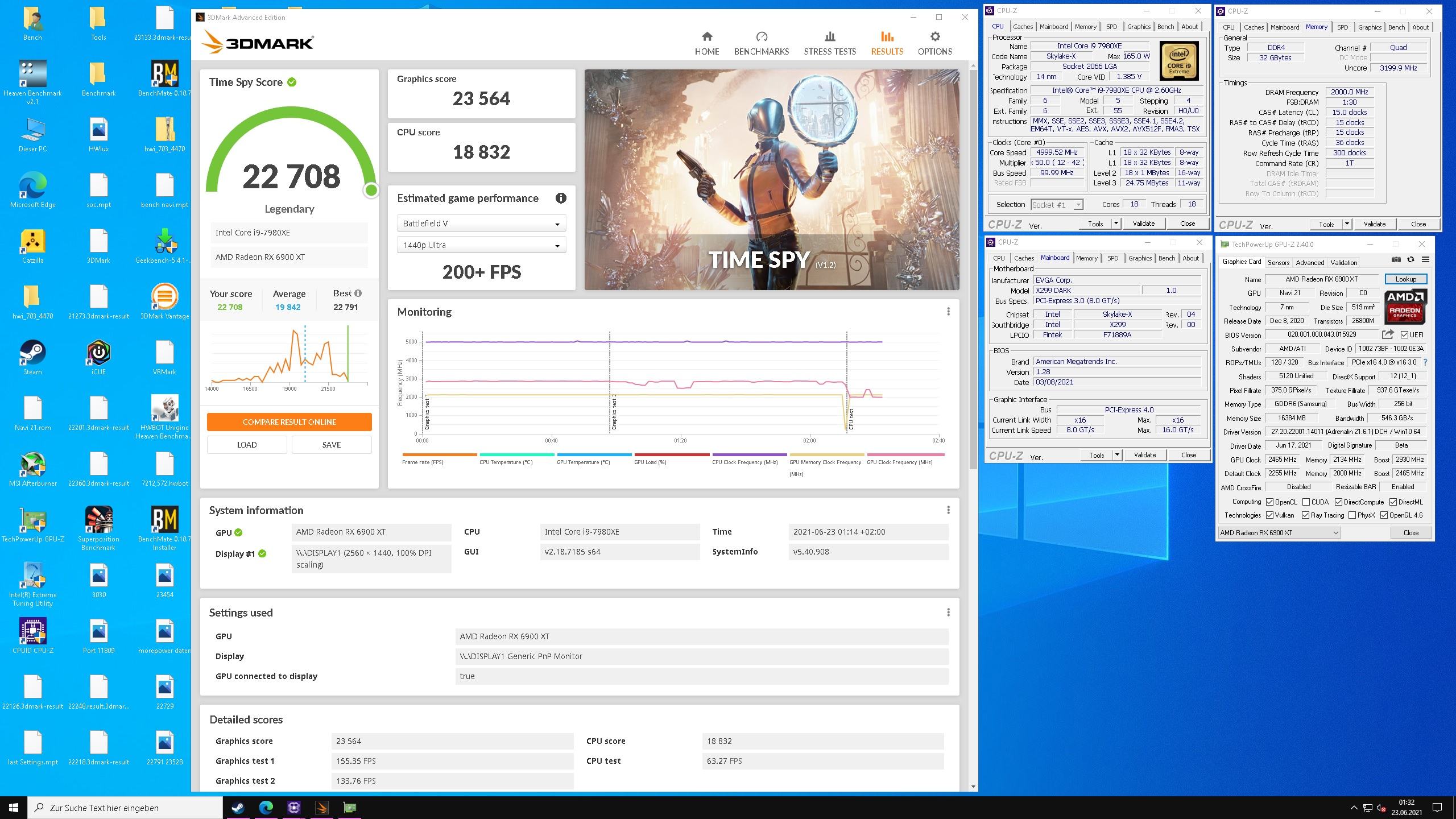Open Tools arrow in CPU-Z Memory window
The height and width of the screenshot is (819, 1456).
pyautogui.click(x=1347, y=224)
